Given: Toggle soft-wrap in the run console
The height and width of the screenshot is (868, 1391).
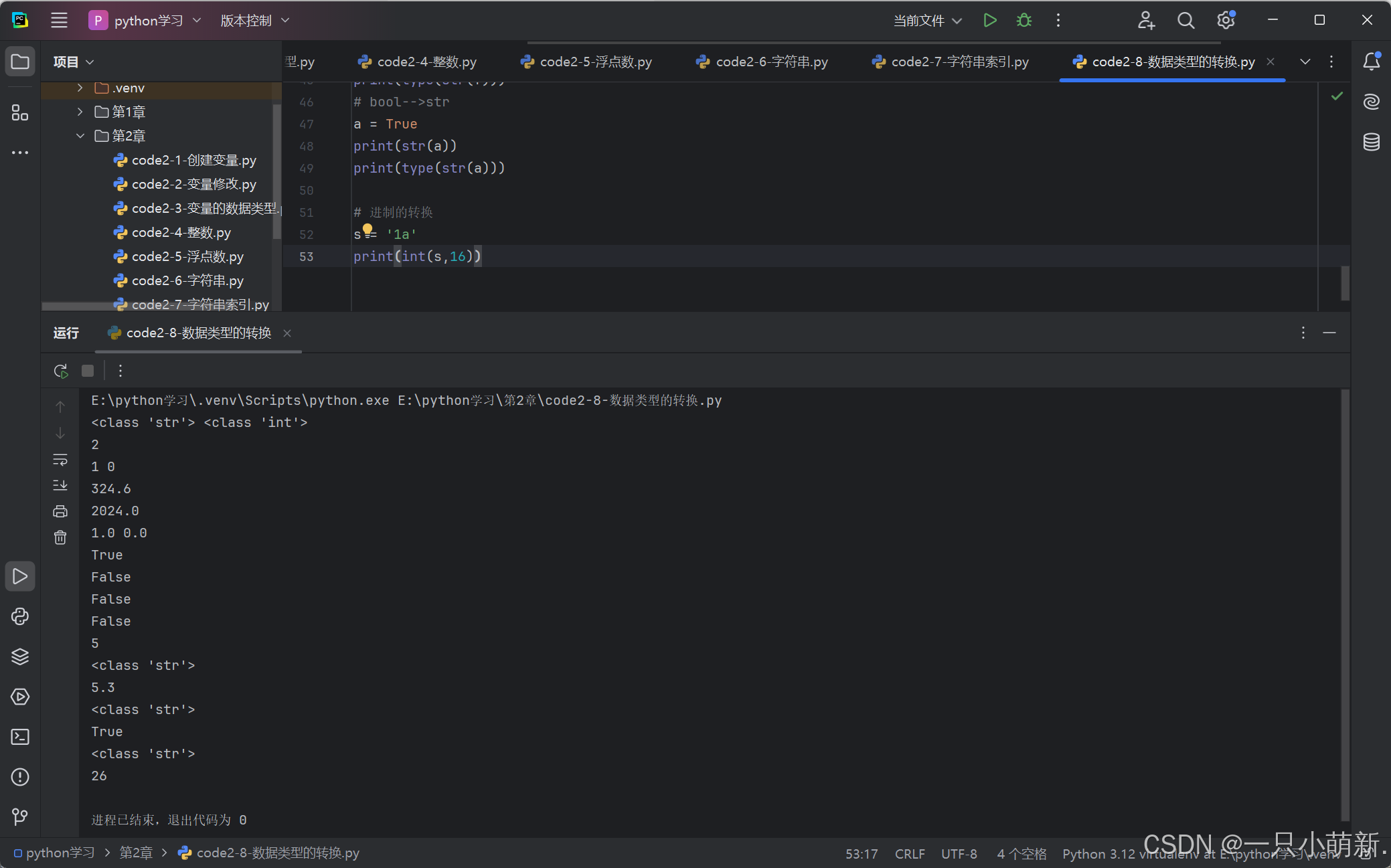Looking at the screenshot, I should point(60,460).
